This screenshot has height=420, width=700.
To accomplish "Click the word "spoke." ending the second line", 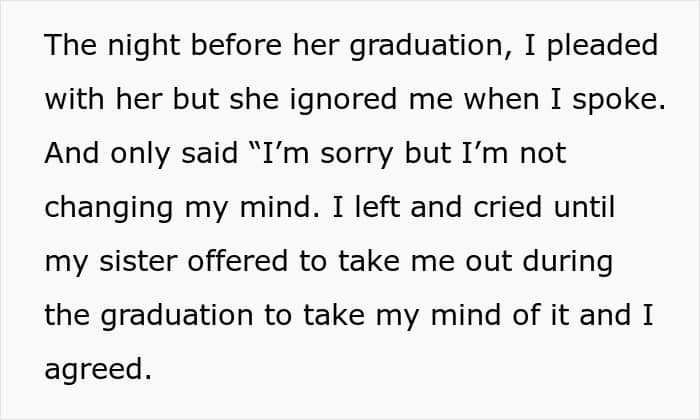I will tap(619, 100).
